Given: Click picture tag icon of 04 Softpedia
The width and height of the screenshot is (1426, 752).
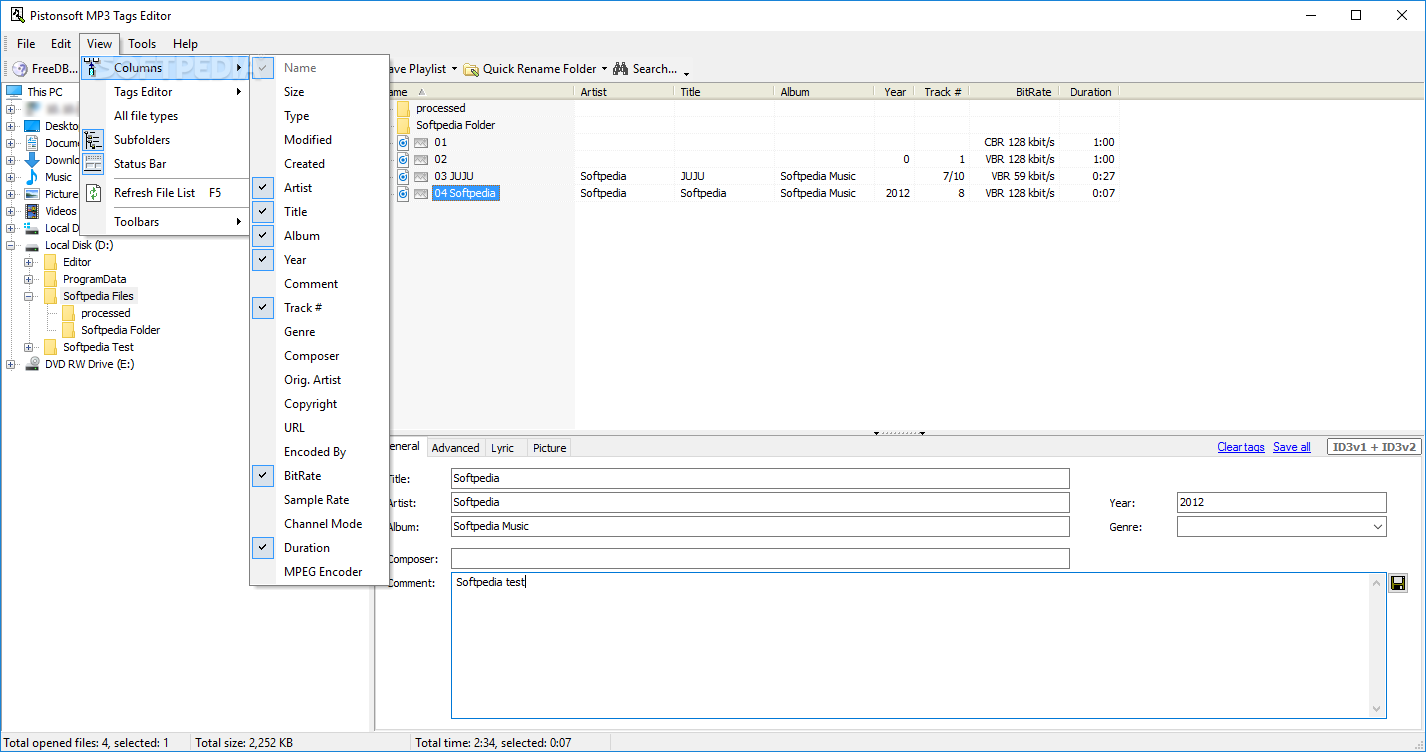Looking at the screenshot, I should tap(421, 193).
